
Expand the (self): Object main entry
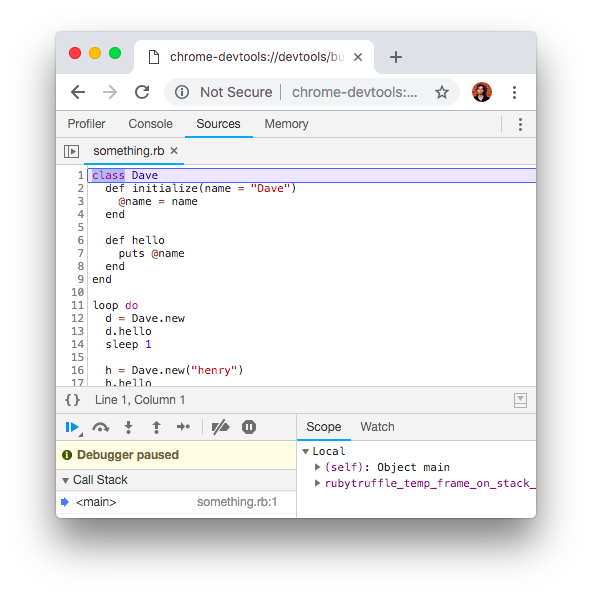tap(317, 467)
